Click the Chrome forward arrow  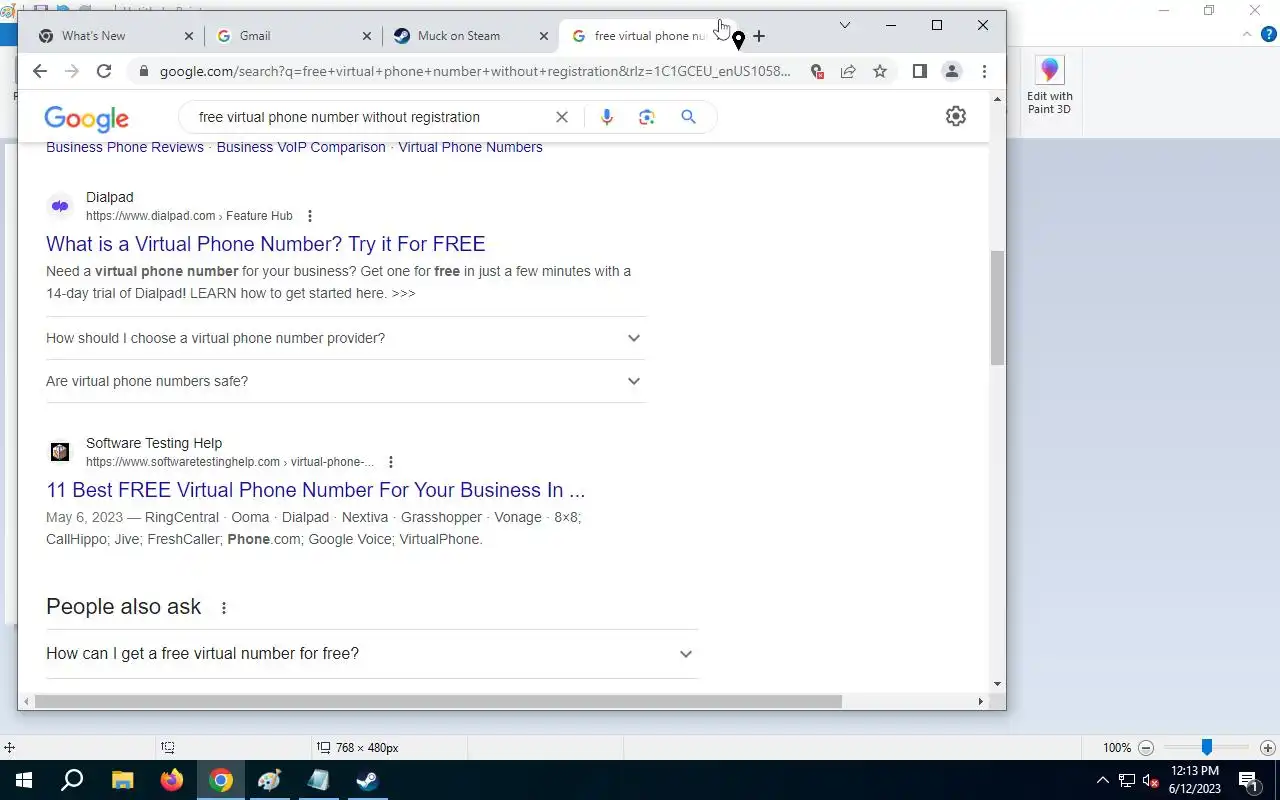point(72,71)
